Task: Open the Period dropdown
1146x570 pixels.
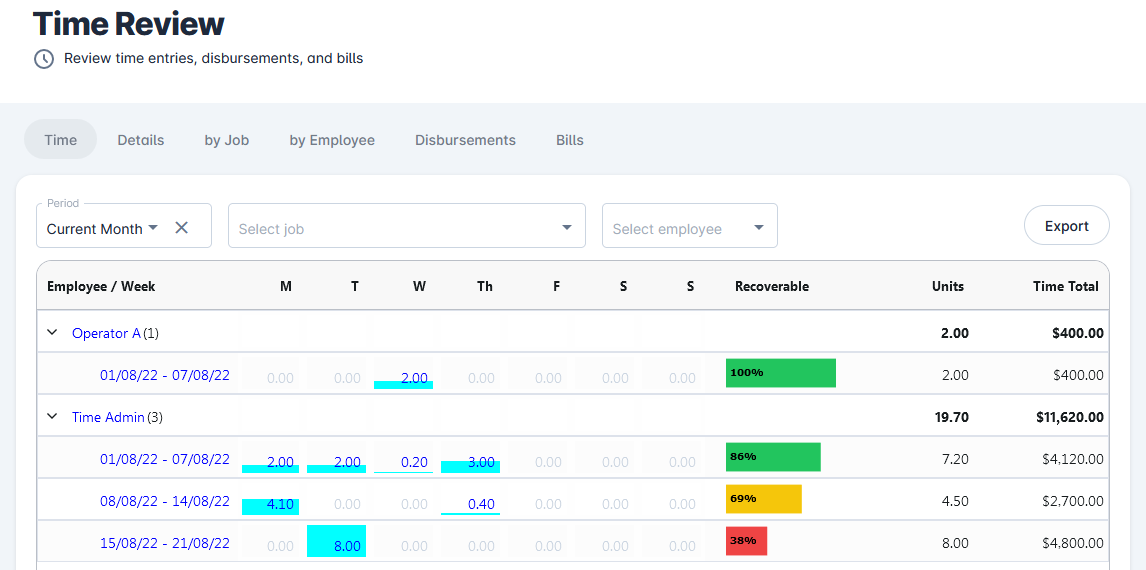Action: click(102, 228)
